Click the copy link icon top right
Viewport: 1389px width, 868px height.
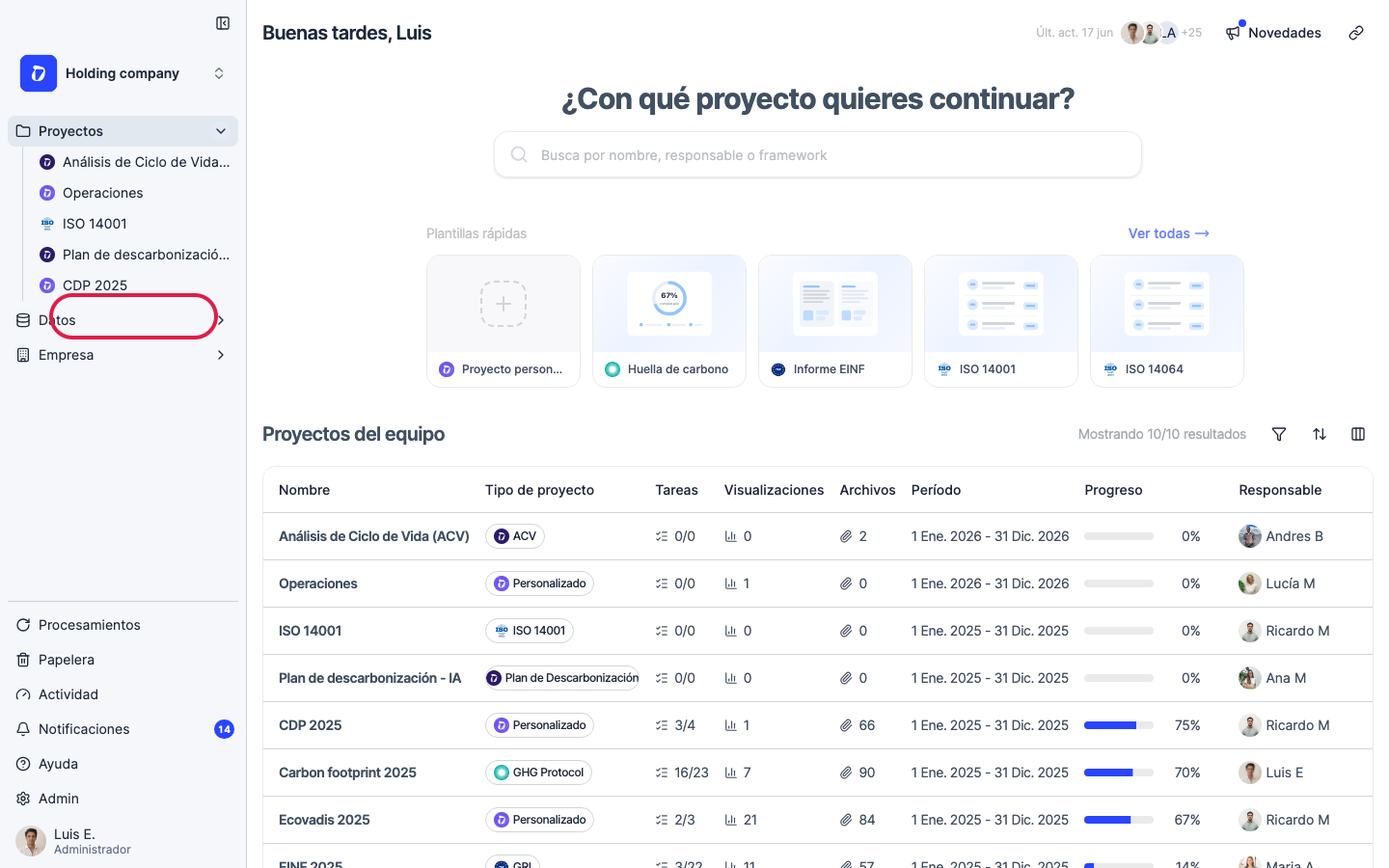click(x=1356, y=33)
